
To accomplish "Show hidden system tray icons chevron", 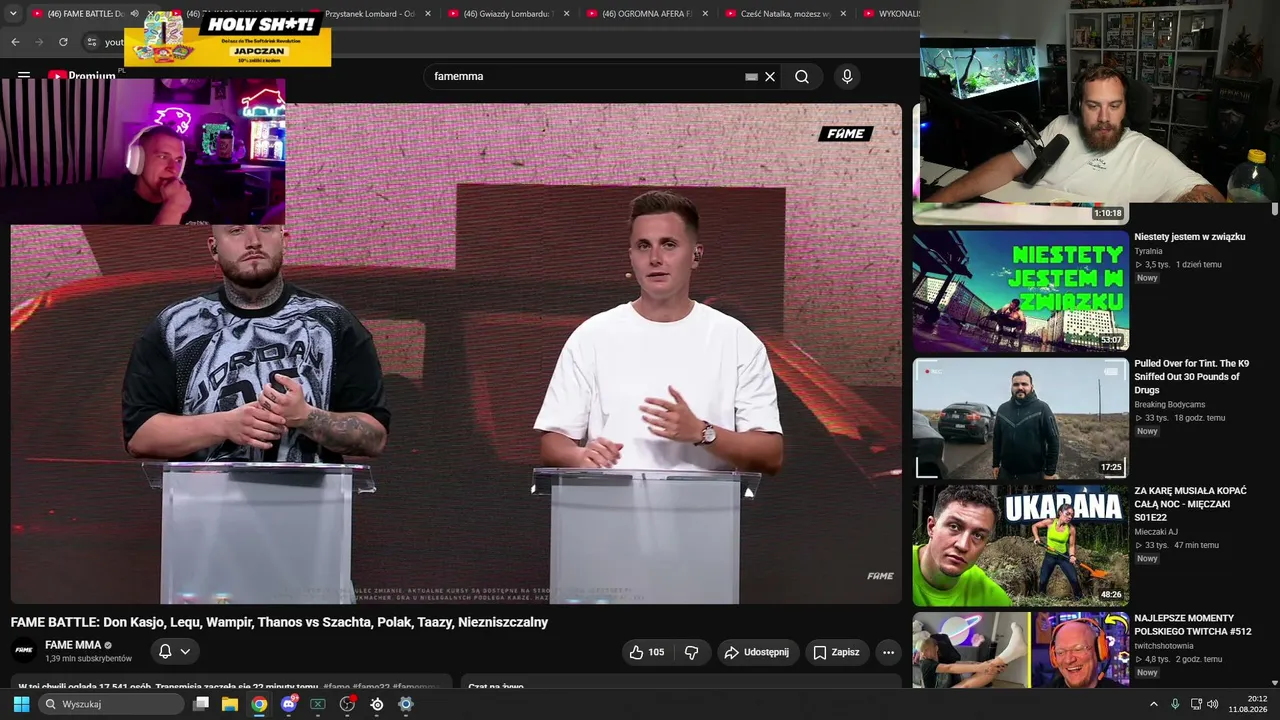I will [1154, 704].
